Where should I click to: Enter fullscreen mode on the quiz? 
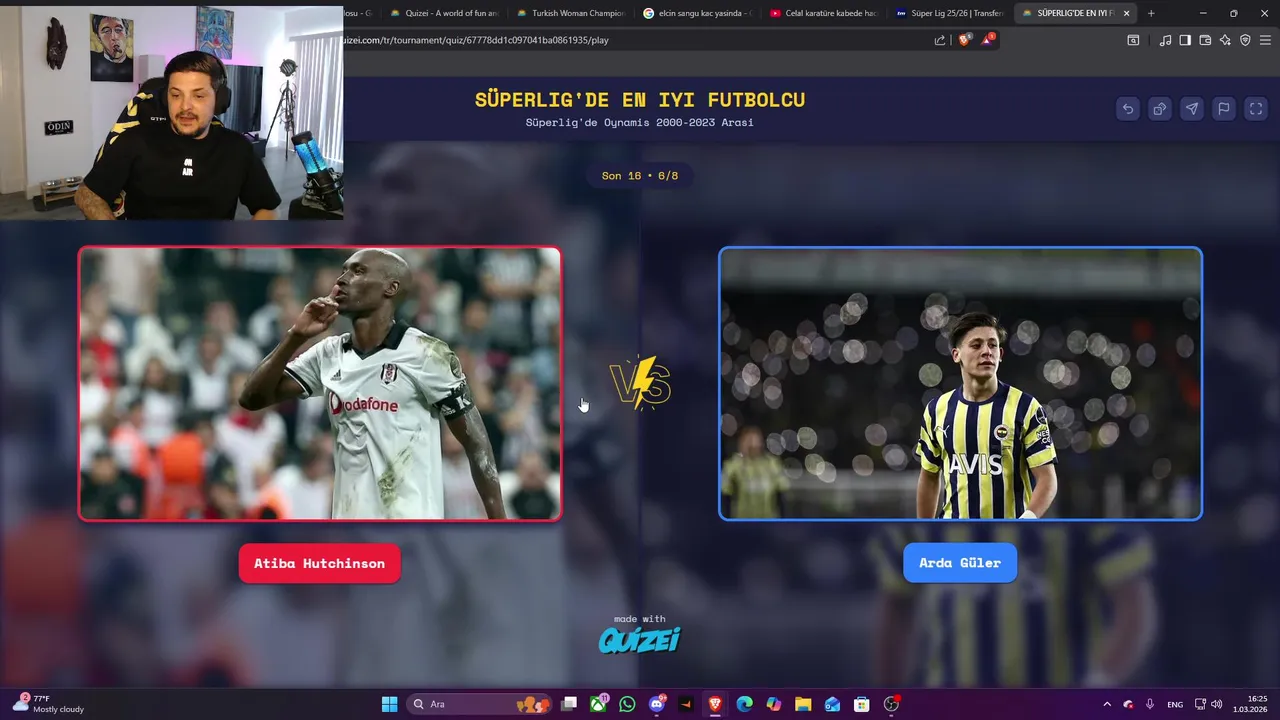coord(1256,109)
